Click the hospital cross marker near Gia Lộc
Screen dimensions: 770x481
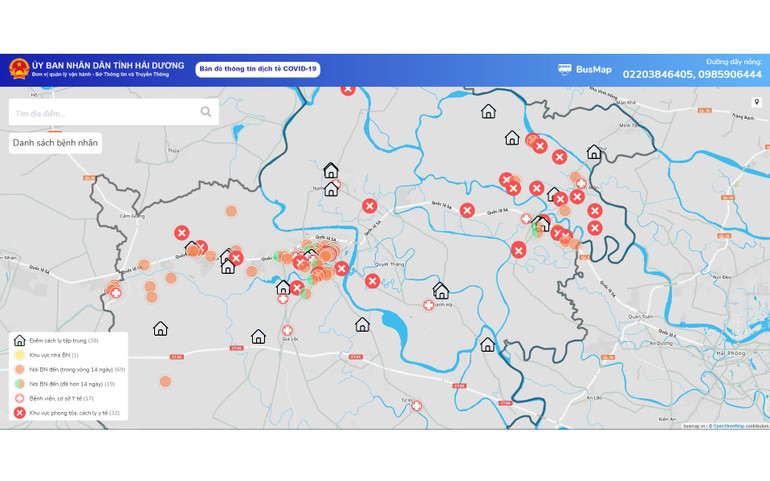click(287, 331)
